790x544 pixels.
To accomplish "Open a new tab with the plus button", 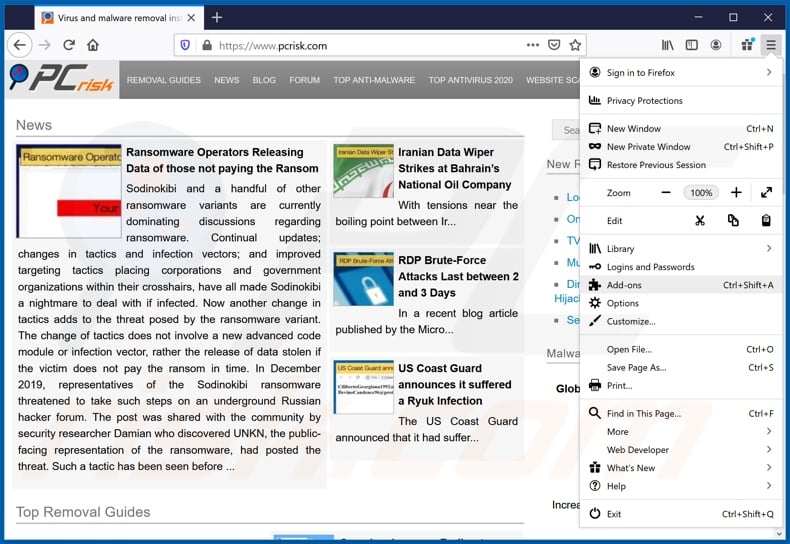I will pyautogui.click(x=217, y=18).
